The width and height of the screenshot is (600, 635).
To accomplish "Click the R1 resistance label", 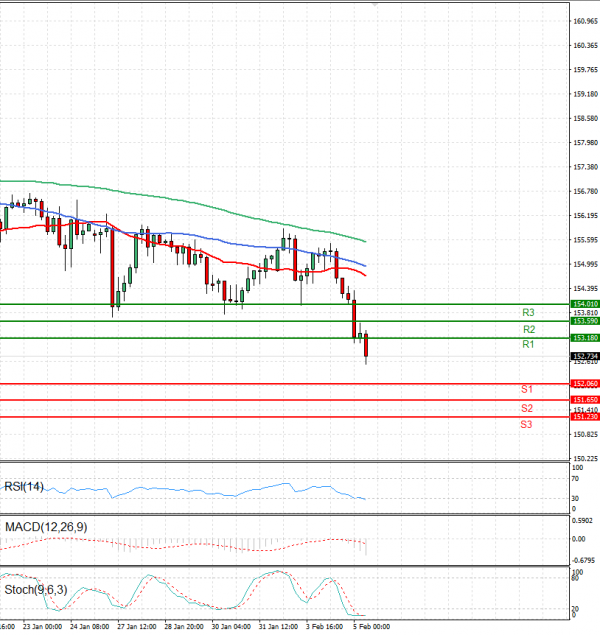I will point(528,344).
